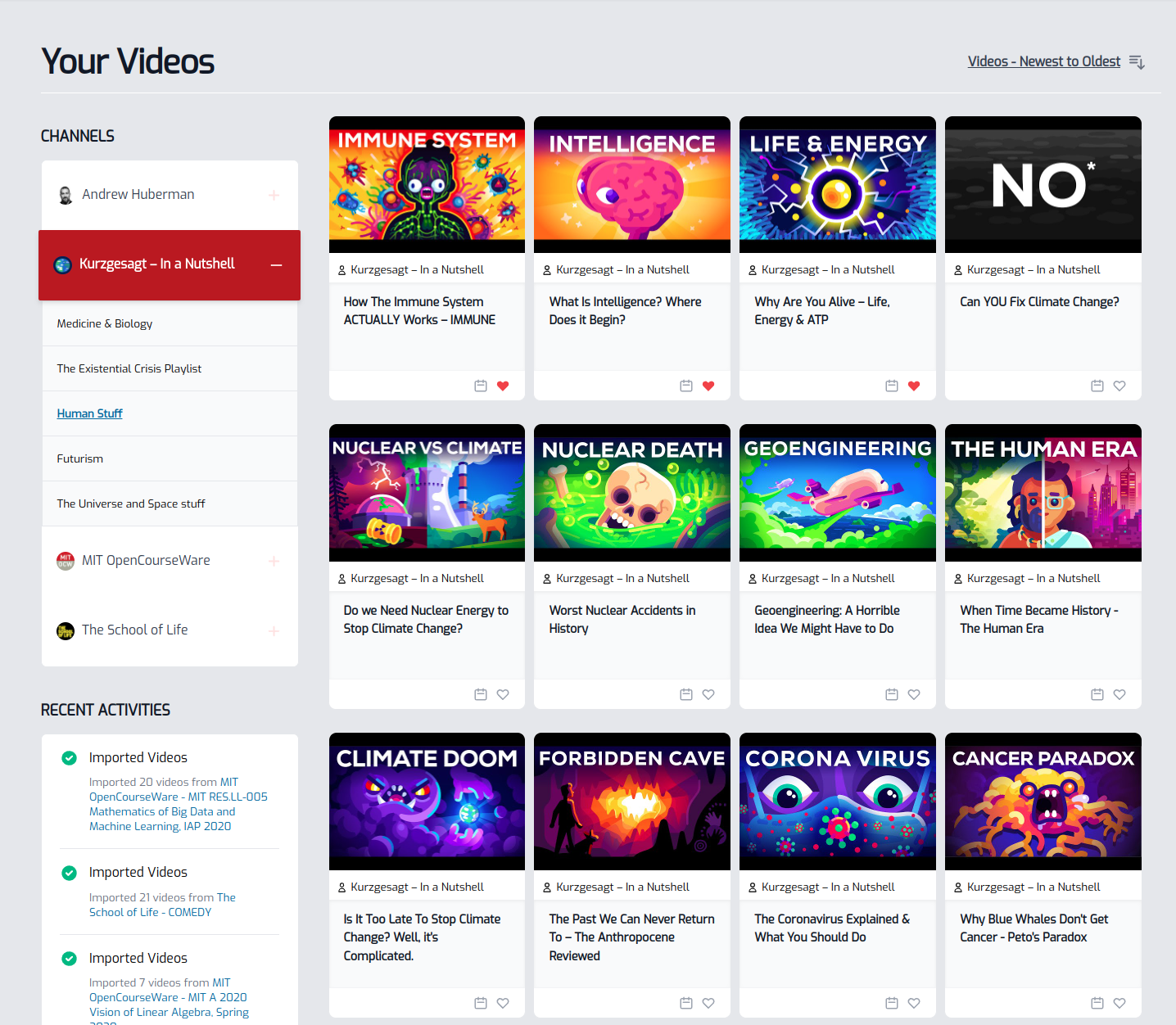Click calendar icon on Nuclear Energy video card
Viewport: 1176px width, 1025px height.
tap(481, 694)
